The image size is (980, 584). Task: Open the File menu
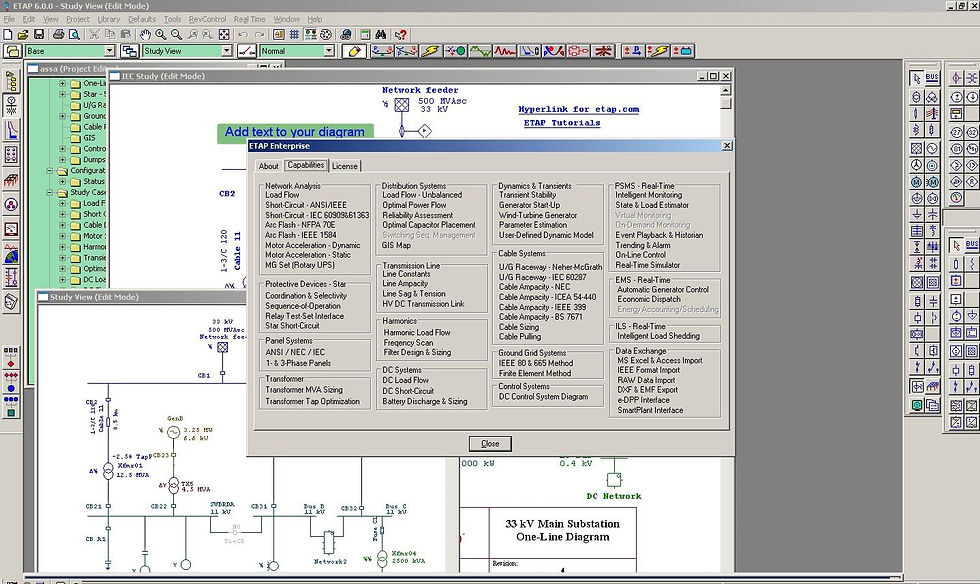coord(9,19)
